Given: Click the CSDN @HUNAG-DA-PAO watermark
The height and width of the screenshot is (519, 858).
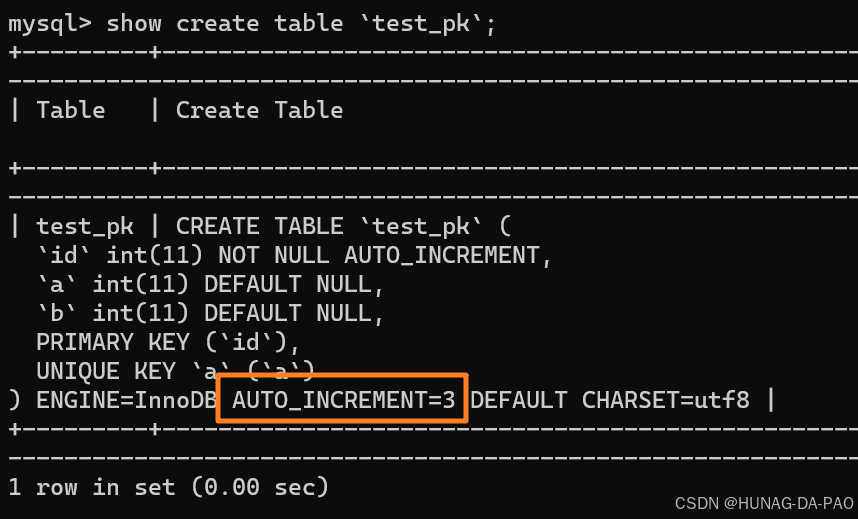Looking at the screenshot, I should point(764,504).
